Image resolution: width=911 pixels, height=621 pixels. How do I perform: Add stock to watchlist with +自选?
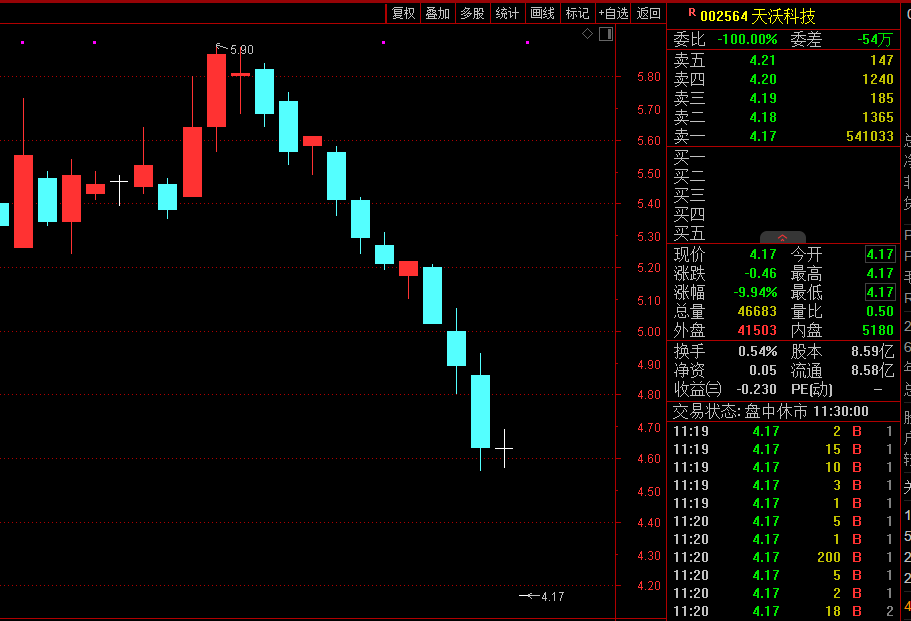coord(613,13)
